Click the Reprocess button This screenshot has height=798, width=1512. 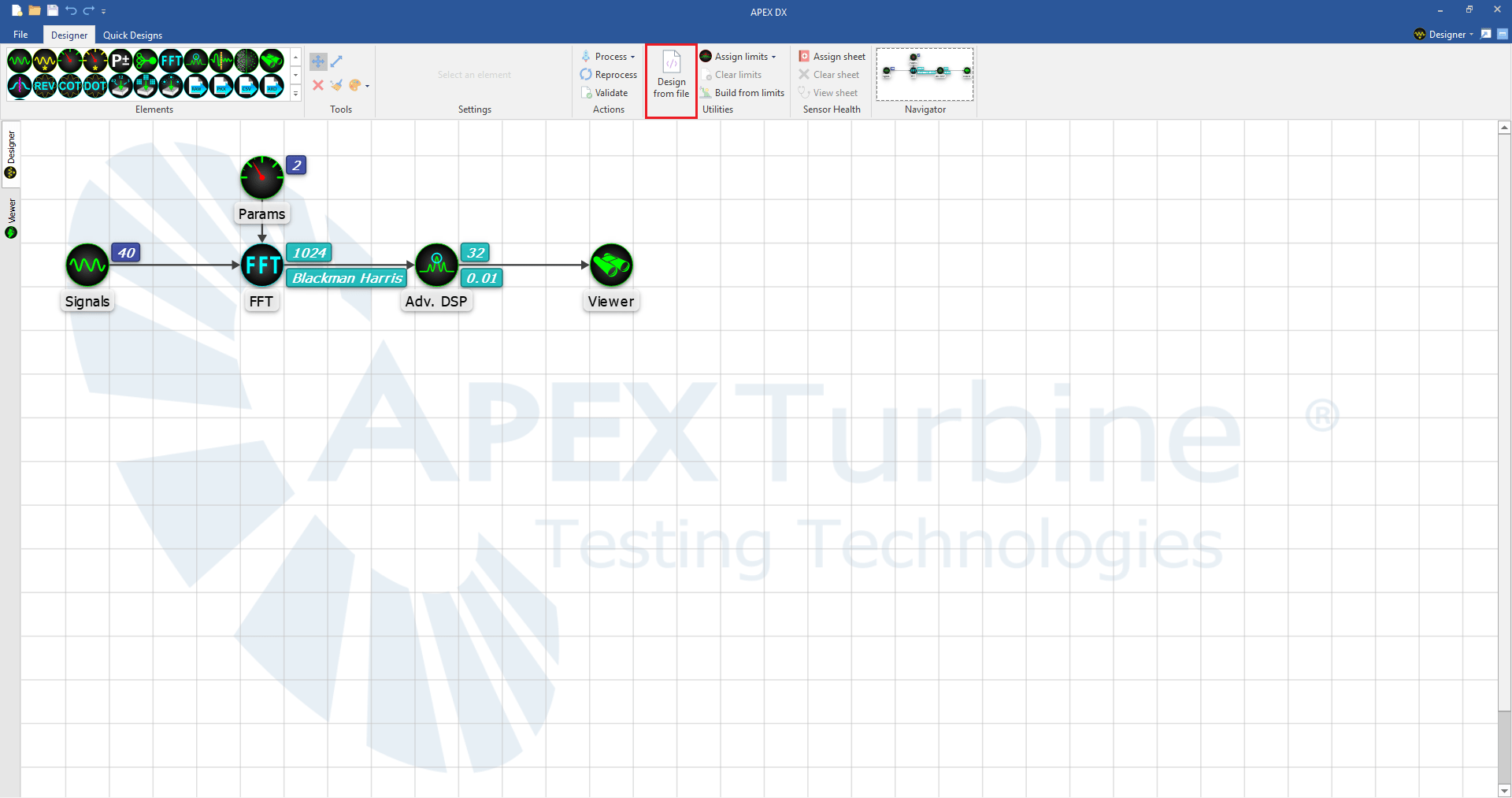(x=609, y=75)
